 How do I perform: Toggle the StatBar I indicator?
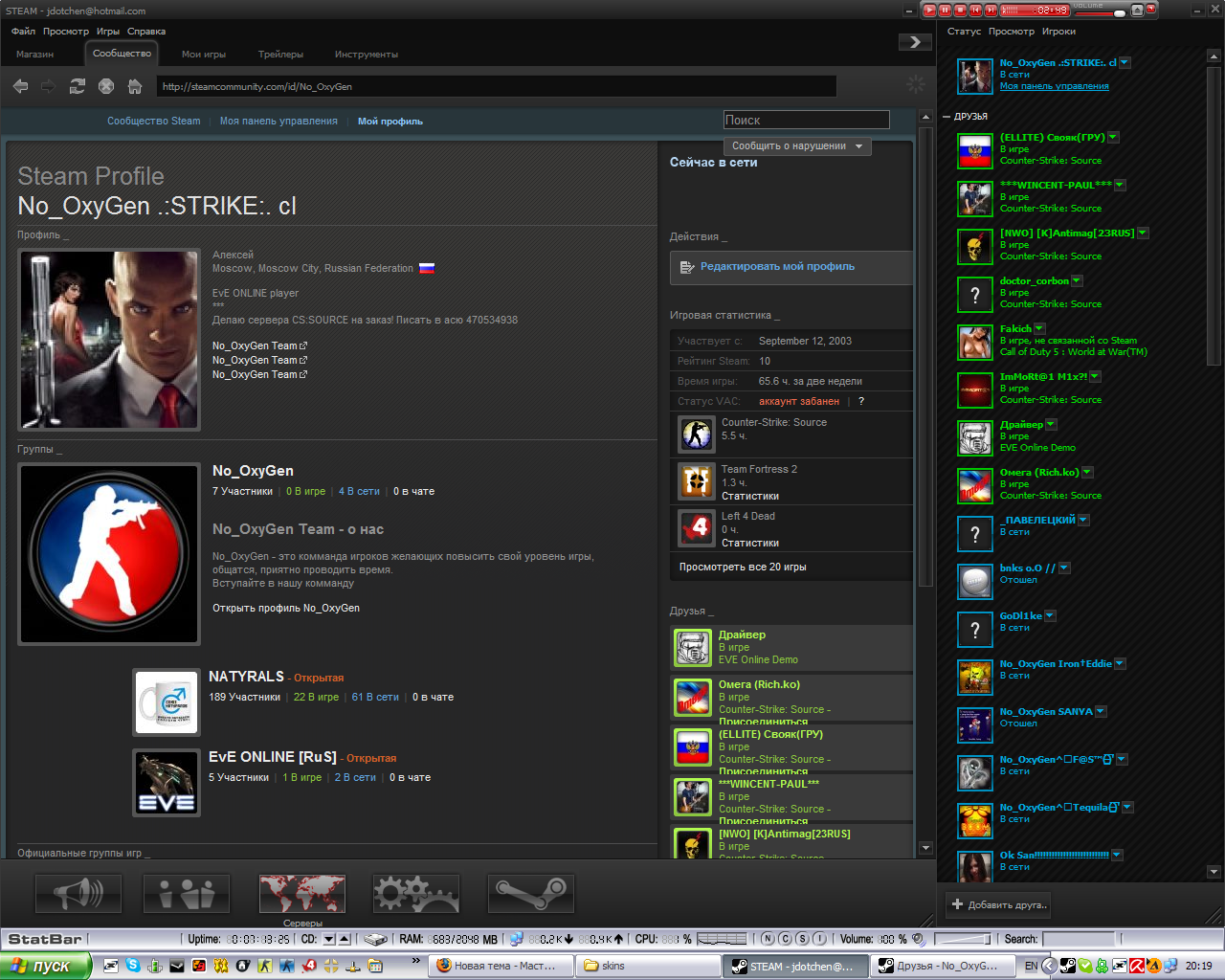coord(820,939)
